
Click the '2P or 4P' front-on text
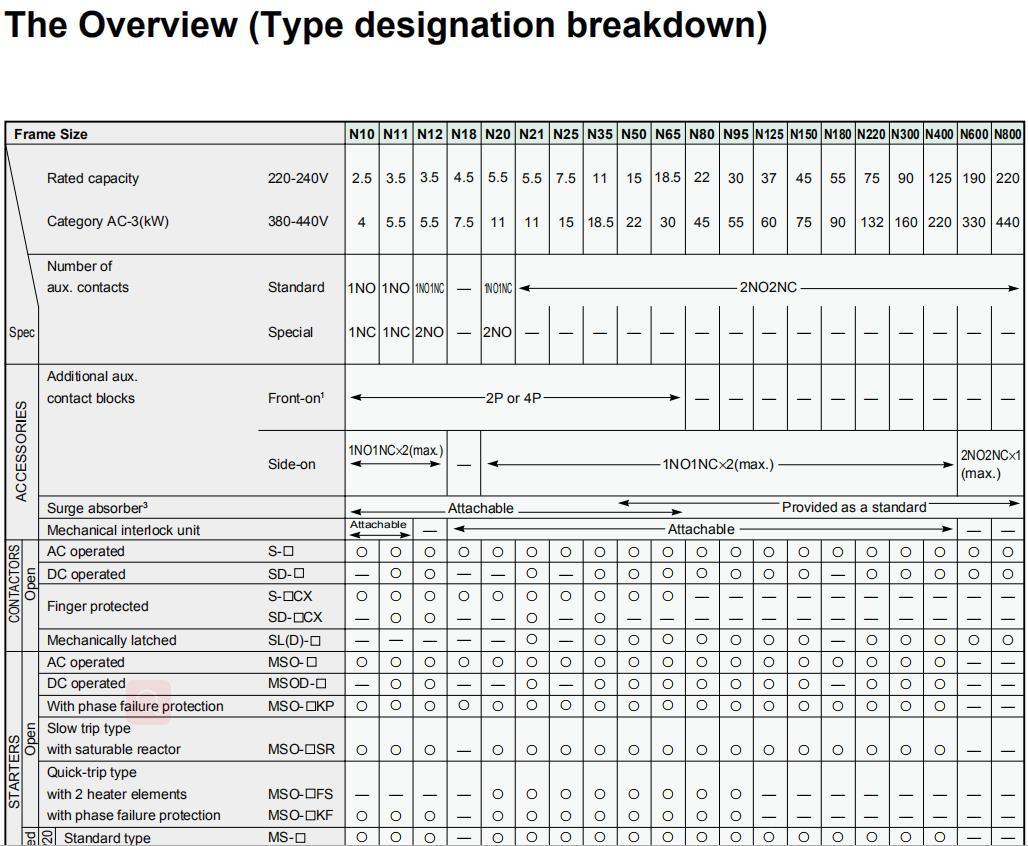point(513,398)
